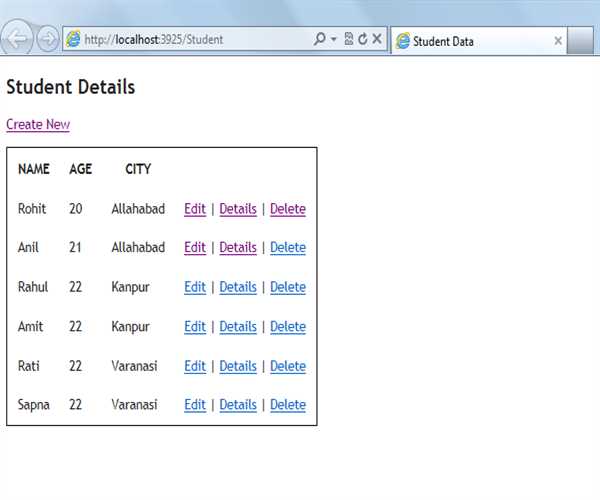Click the browser Back arrow button
The image size is (600, 500).
[x=17, y=40]
